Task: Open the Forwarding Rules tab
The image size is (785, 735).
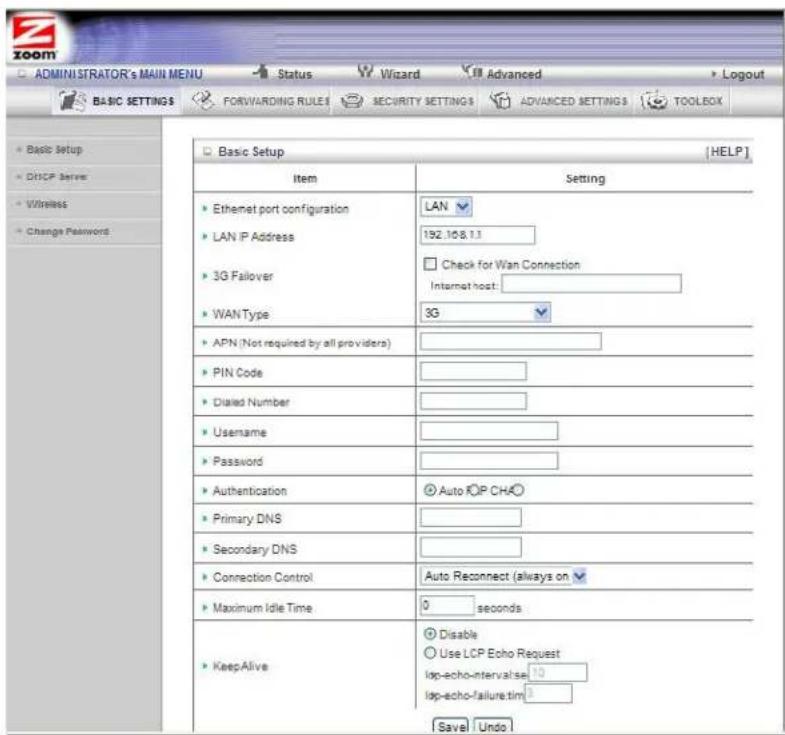Action: (276, 101)
